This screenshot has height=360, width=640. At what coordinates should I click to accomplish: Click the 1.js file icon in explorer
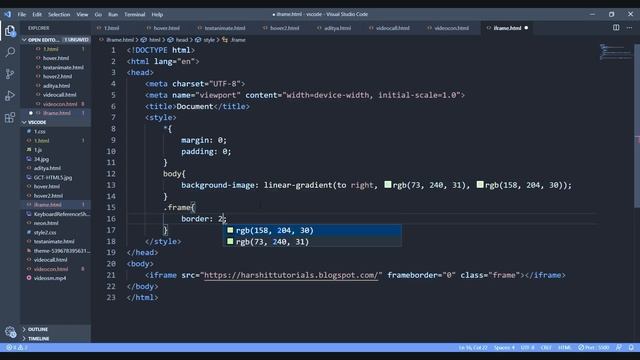tap(29, 150)
